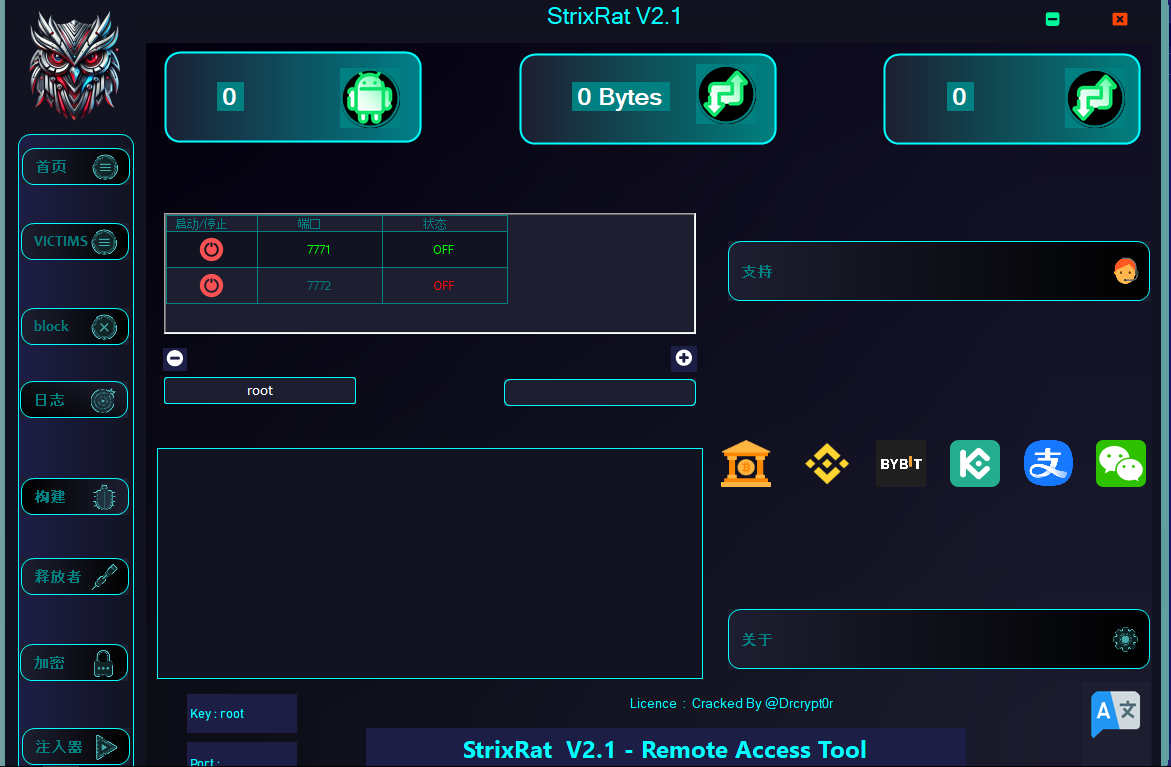1171x767 pixels.
Task: Click the transfer arrows icon in right counter card
Action: [1095, 98]
